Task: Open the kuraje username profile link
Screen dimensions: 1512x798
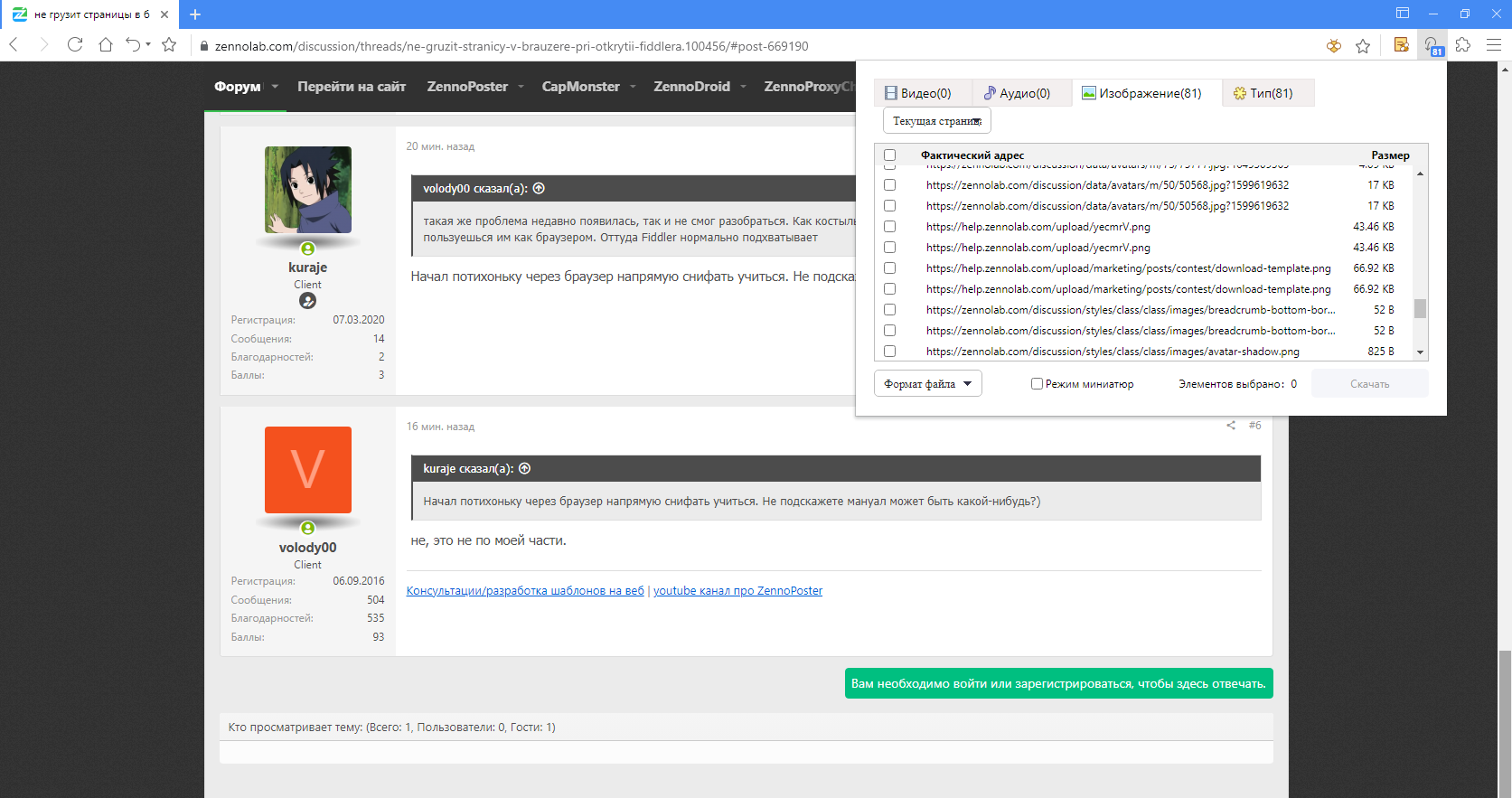Action: click(307, 268)
